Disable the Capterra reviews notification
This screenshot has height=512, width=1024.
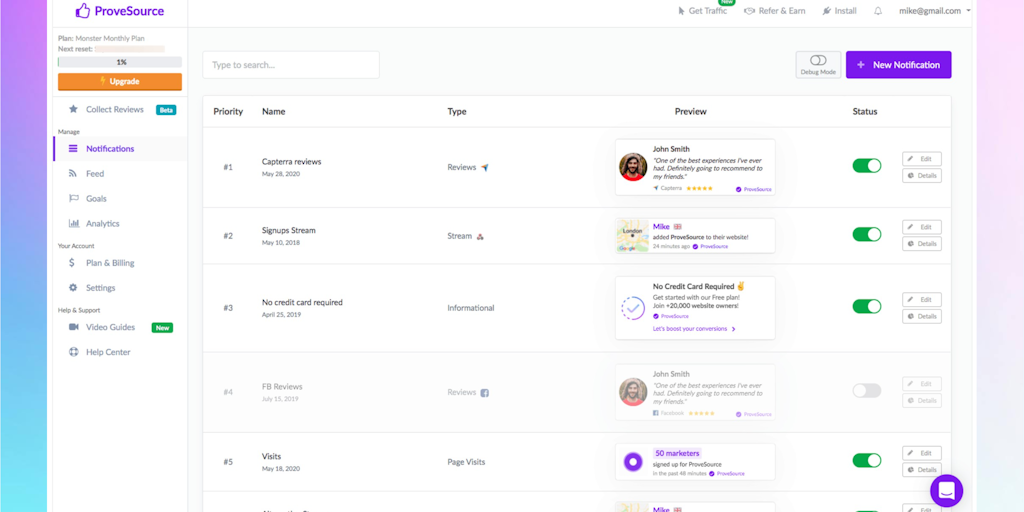pyautogui.click(x=867, y=166)
